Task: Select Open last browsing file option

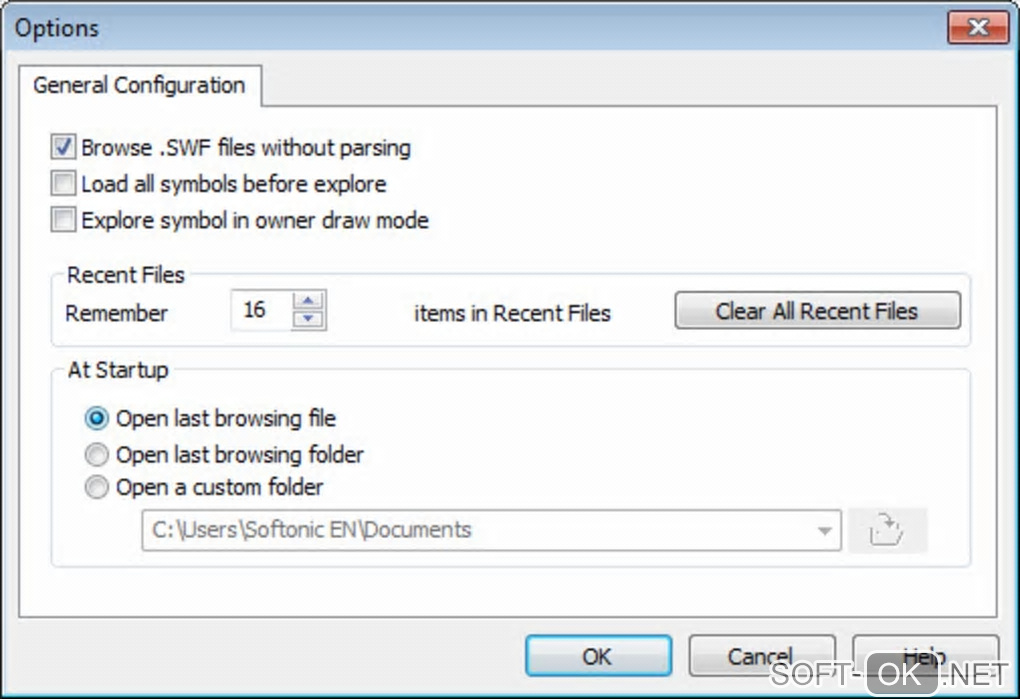Action: click(98, 418)
